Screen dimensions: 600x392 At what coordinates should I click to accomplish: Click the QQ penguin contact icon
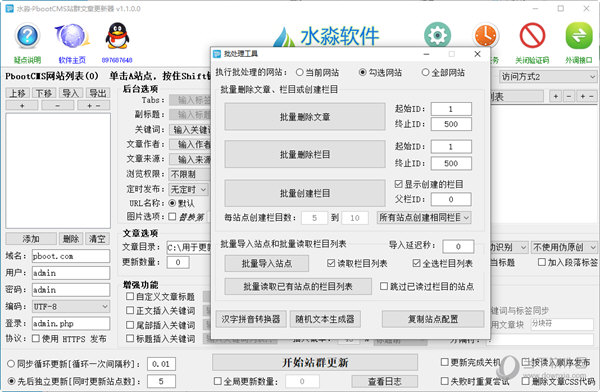pyautogui.click(x=117, y=36)
